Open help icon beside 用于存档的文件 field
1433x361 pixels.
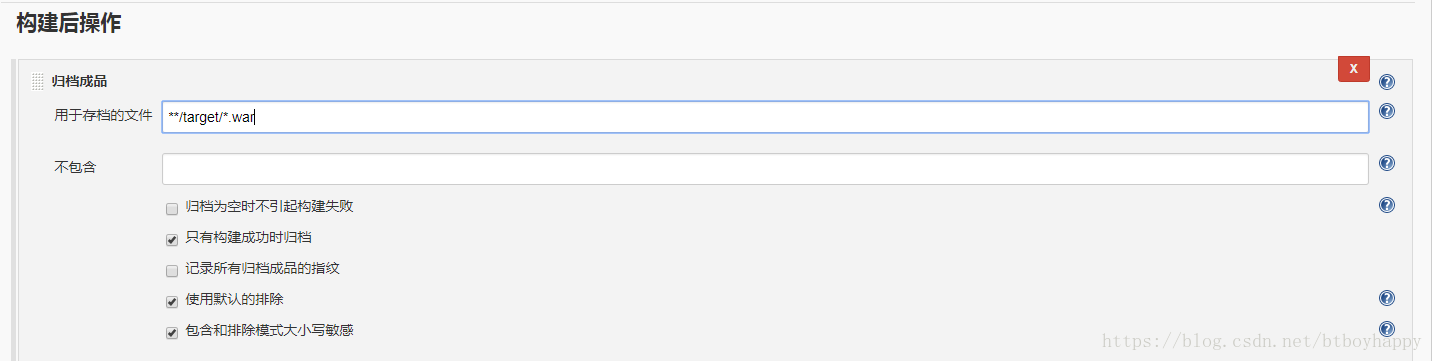click(1386, 111)
